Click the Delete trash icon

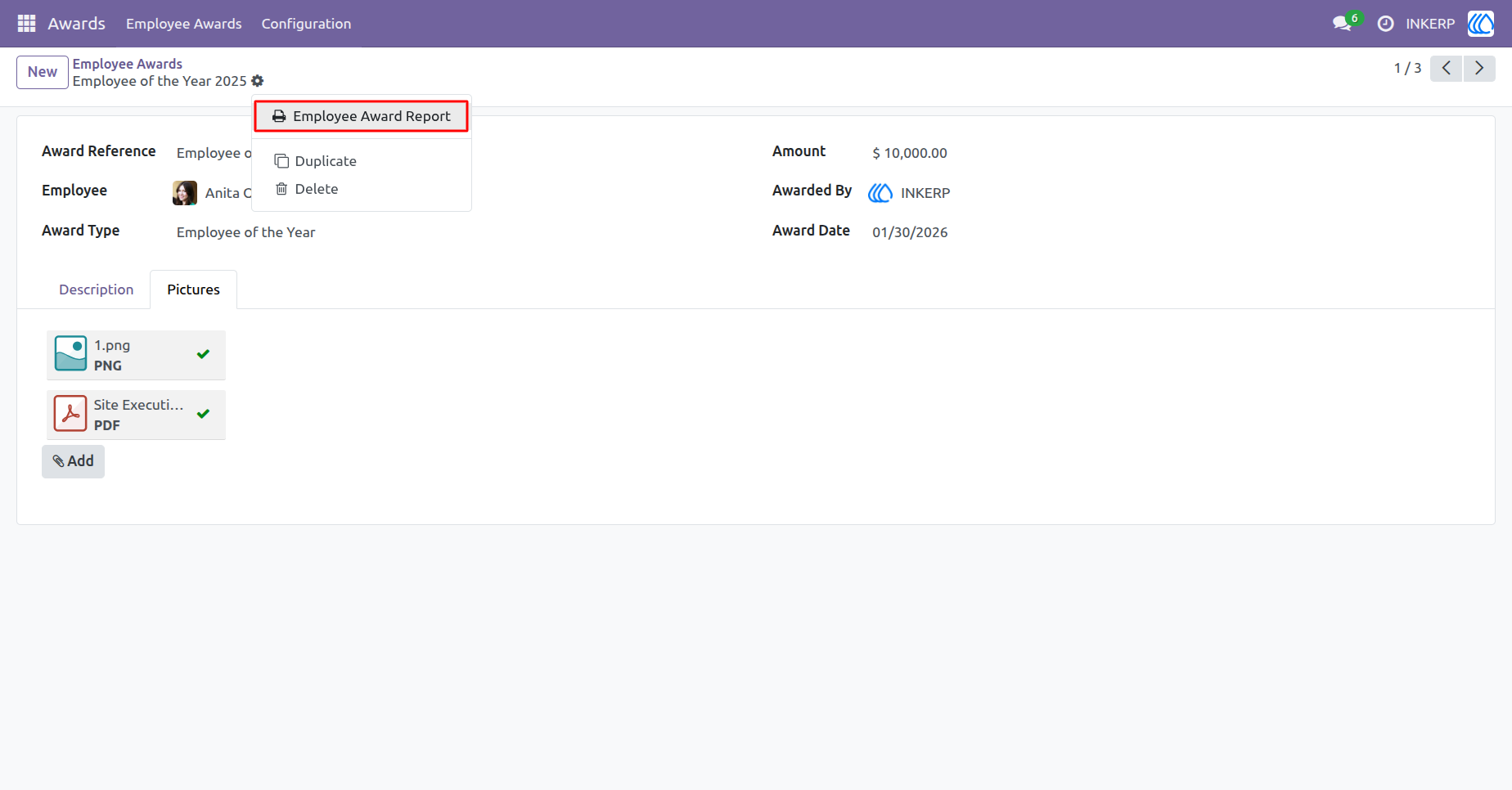pyautogui.click(x=281, y=189)
